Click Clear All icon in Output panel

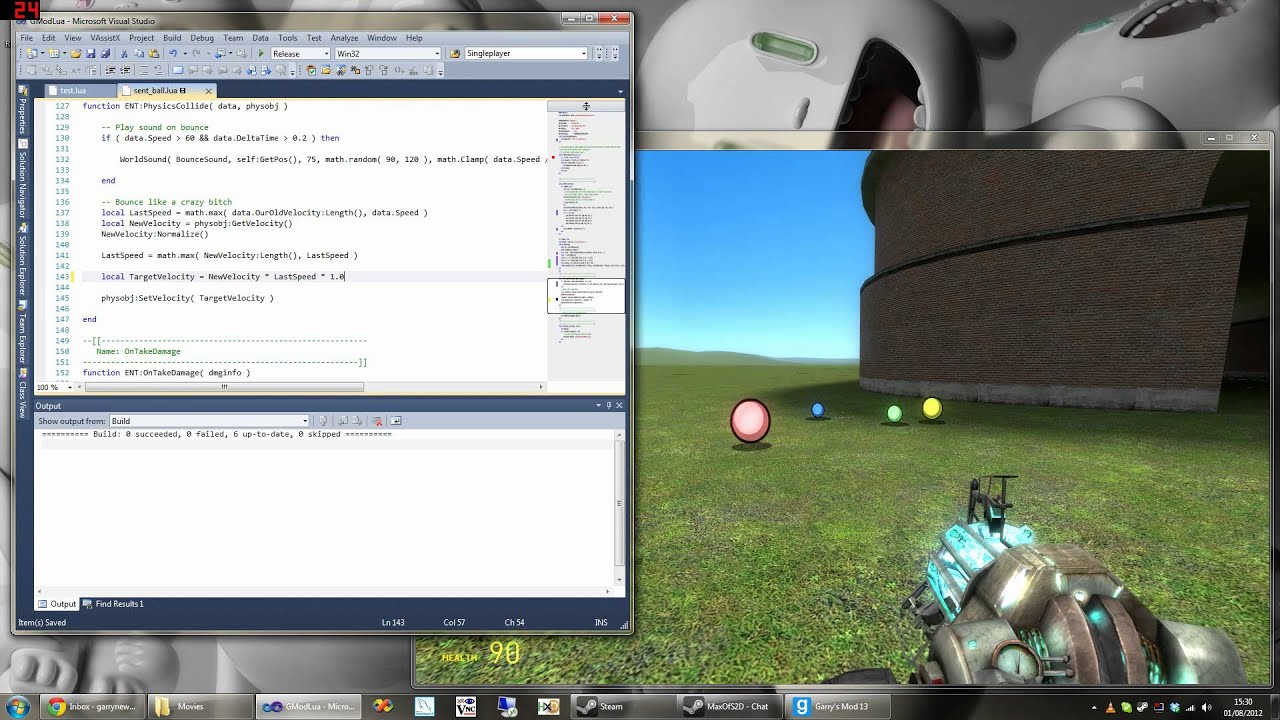(378, 421)
